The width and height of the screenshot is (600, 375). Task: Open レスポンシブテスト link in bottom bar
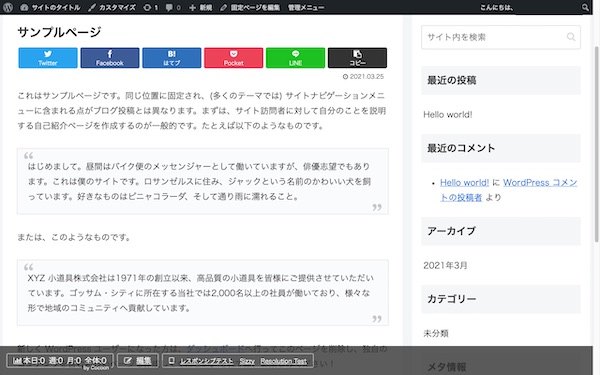tap(206, 361)
